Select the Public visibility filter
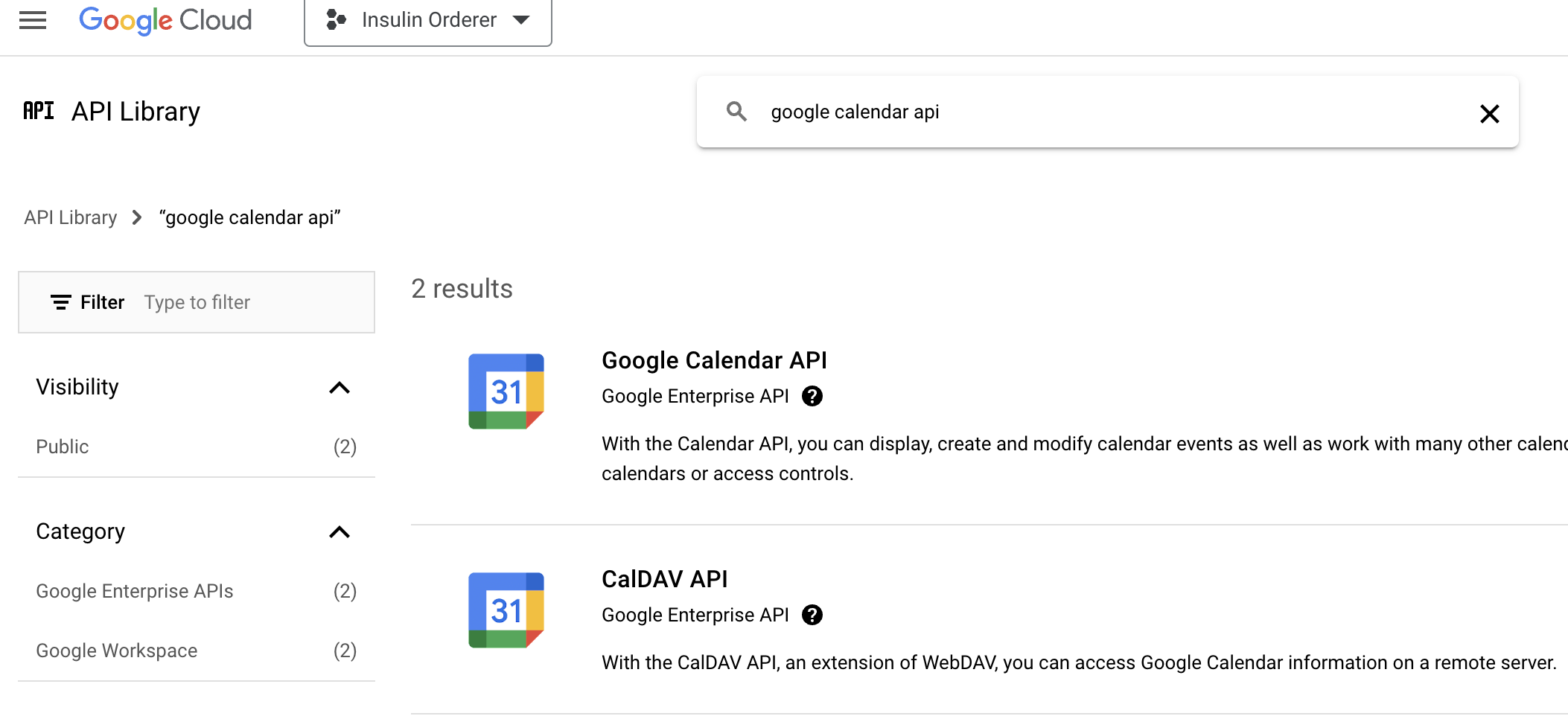This screenshot has width=1568, height=716. point(63,446)
